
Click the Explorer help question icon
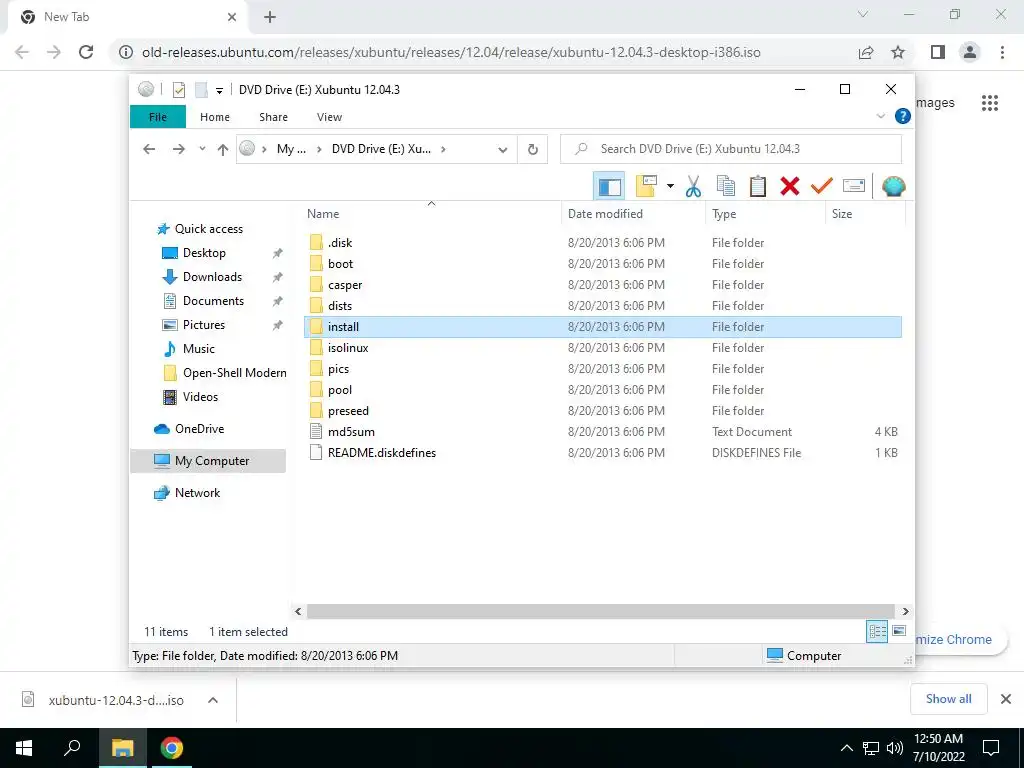tap(903, 116)
